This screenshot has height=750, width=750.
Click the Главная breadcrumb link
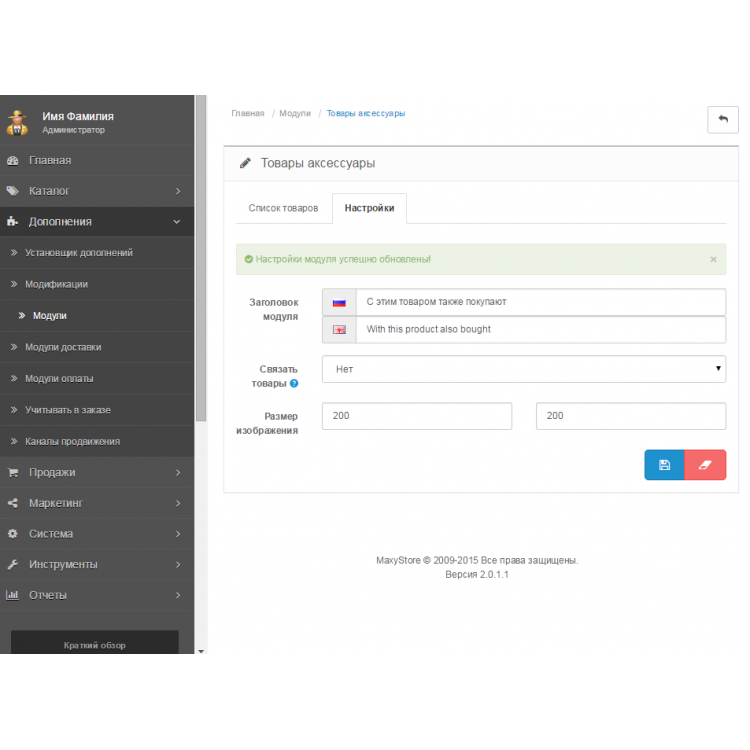(248, 113)
